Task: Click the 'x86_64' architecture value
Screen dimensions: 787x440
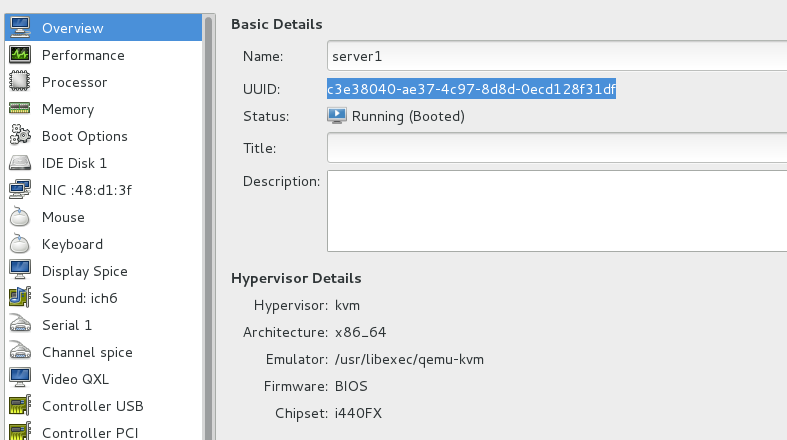Action: pos(360,332)
